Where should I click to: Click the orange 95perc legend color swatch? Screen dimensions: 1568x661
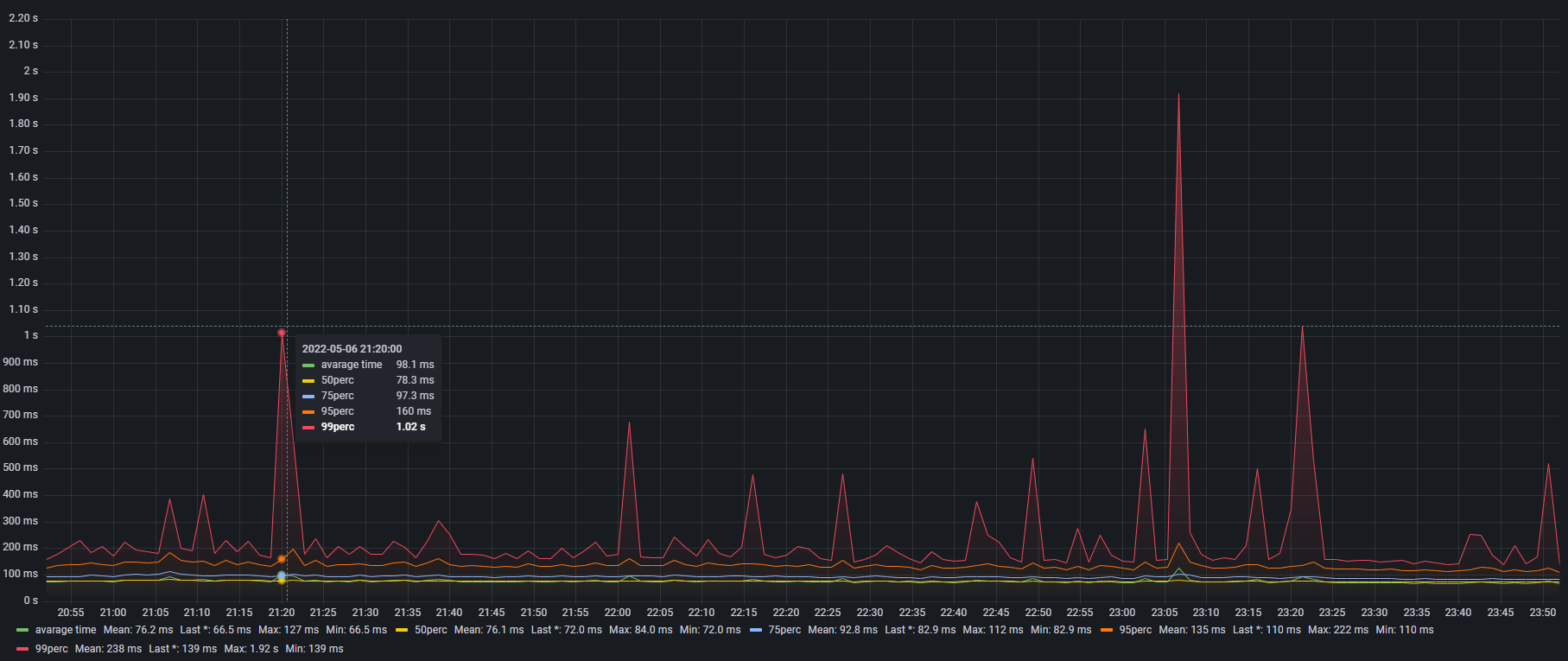point(1107,630)
